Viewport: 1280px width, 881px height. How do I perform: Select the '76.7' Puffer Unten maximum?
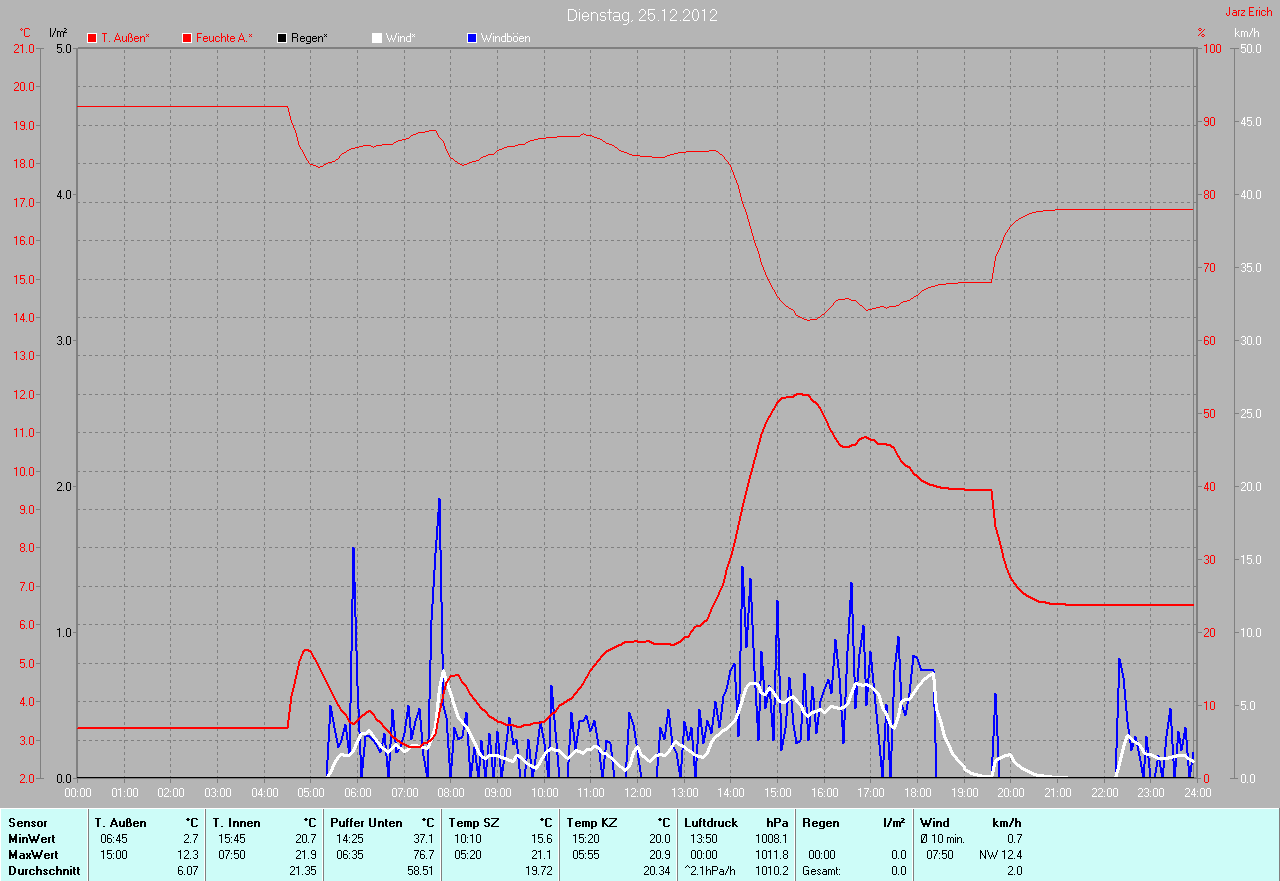tap(424, 855)
